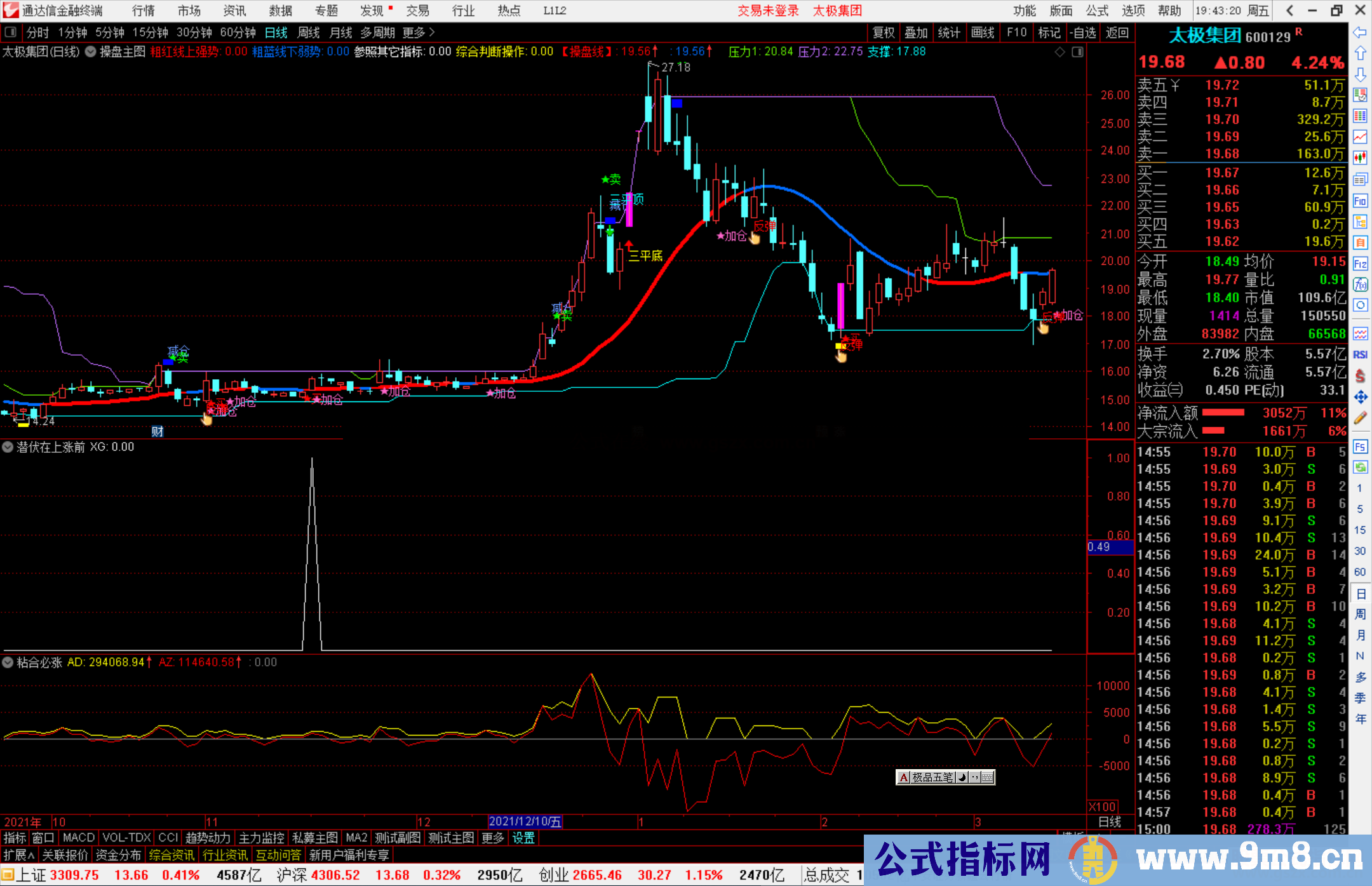Viewport: 1372px width, 886px height.
Task: Click the 画线 drawing button
Action: (x=982, y=32)
